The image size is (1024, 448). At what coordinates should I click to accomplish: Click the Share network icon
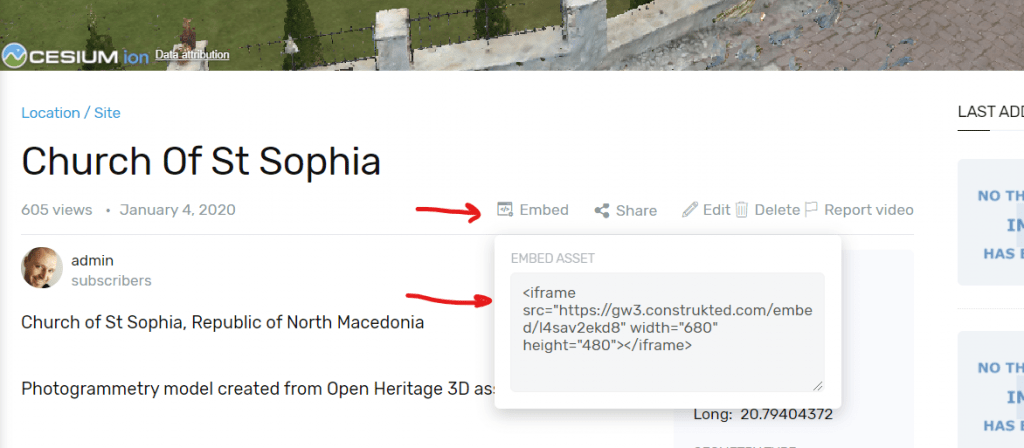tap(602, 210)
